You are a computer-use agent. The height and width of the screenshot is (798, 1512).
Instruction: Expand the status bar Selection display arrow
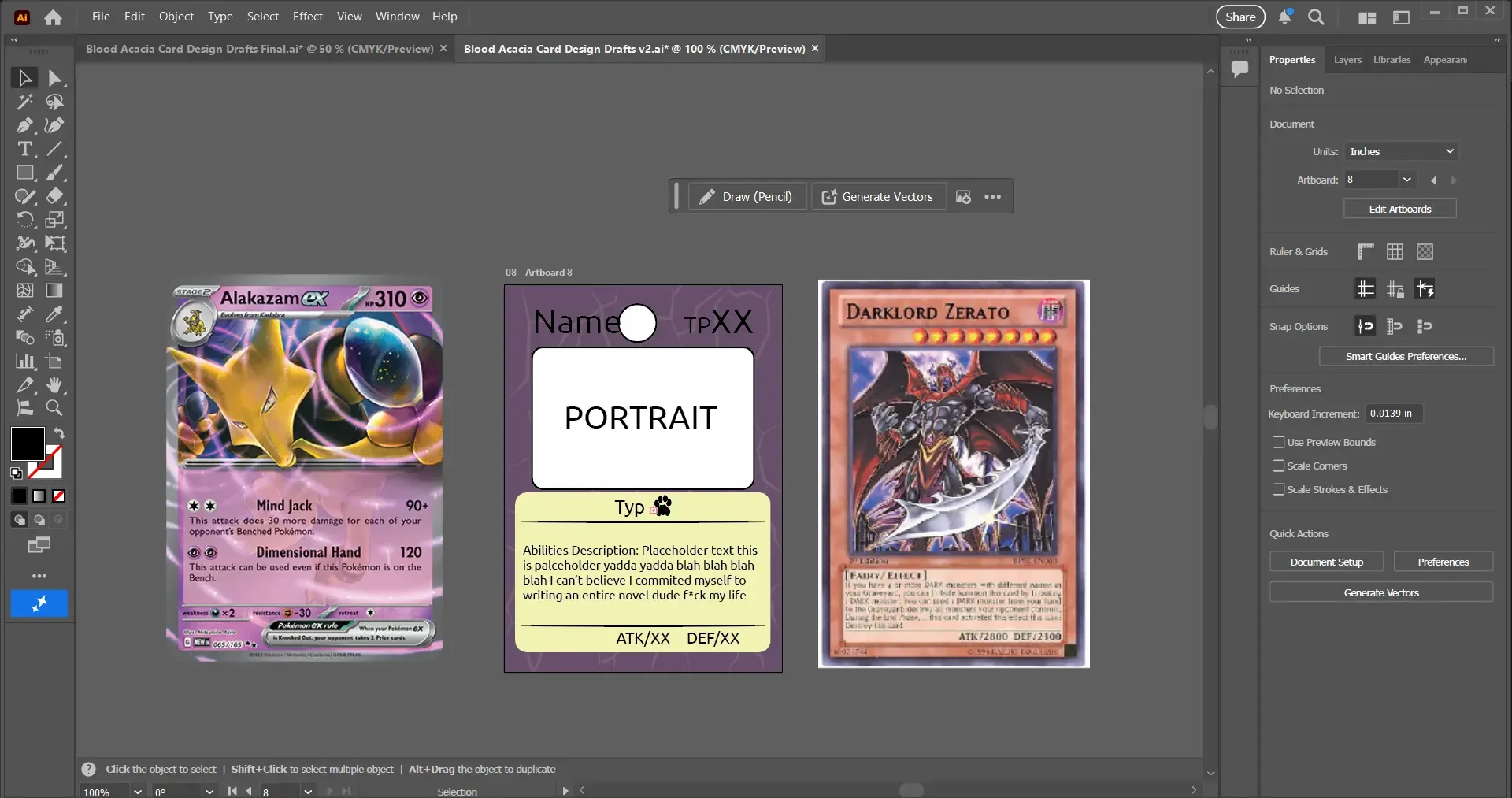(565, 791)
